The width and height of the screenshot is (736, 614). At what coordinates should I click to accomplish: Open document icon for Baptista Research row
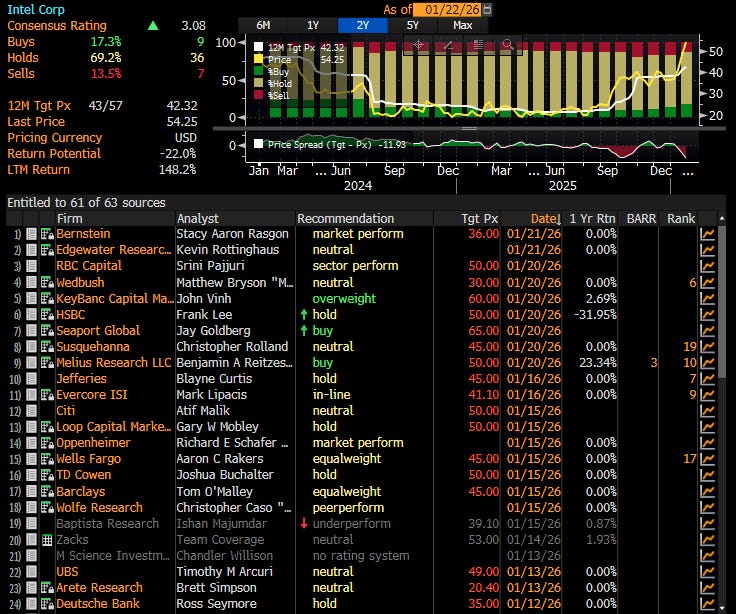[31, 524]
